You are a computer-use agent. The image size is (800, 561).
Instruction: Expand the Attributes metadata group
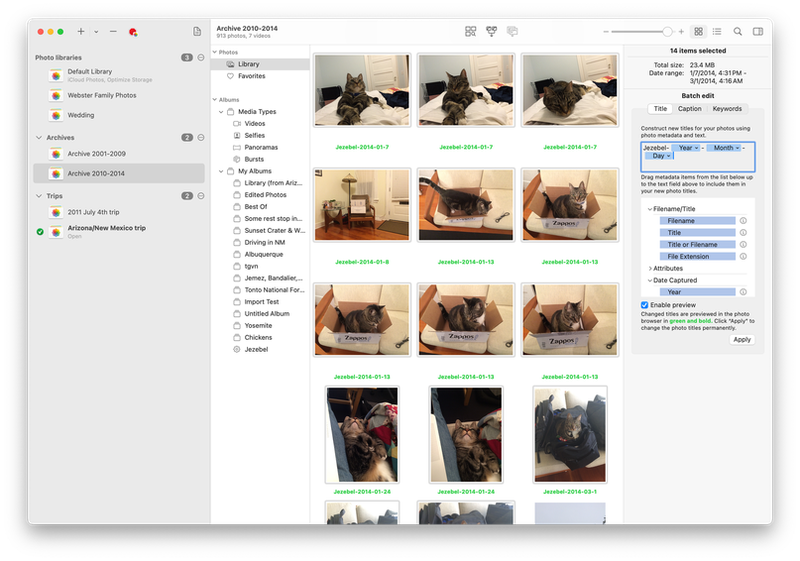click(x=650, y=268)
